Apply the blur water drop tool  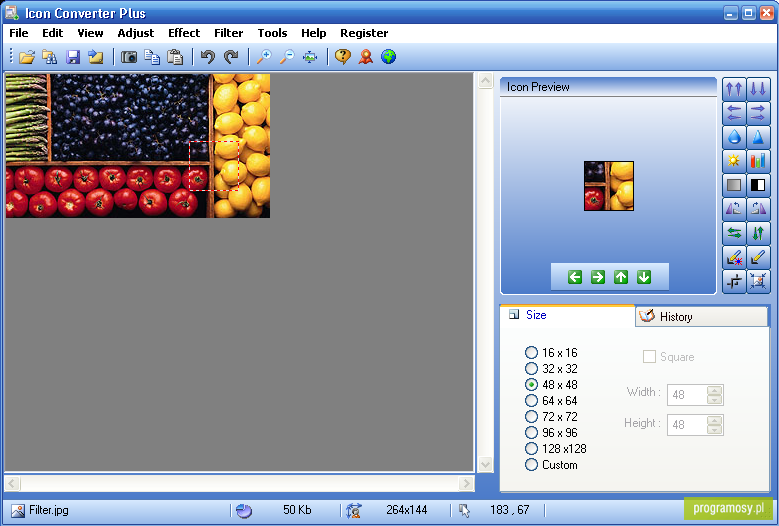[734, 137]
